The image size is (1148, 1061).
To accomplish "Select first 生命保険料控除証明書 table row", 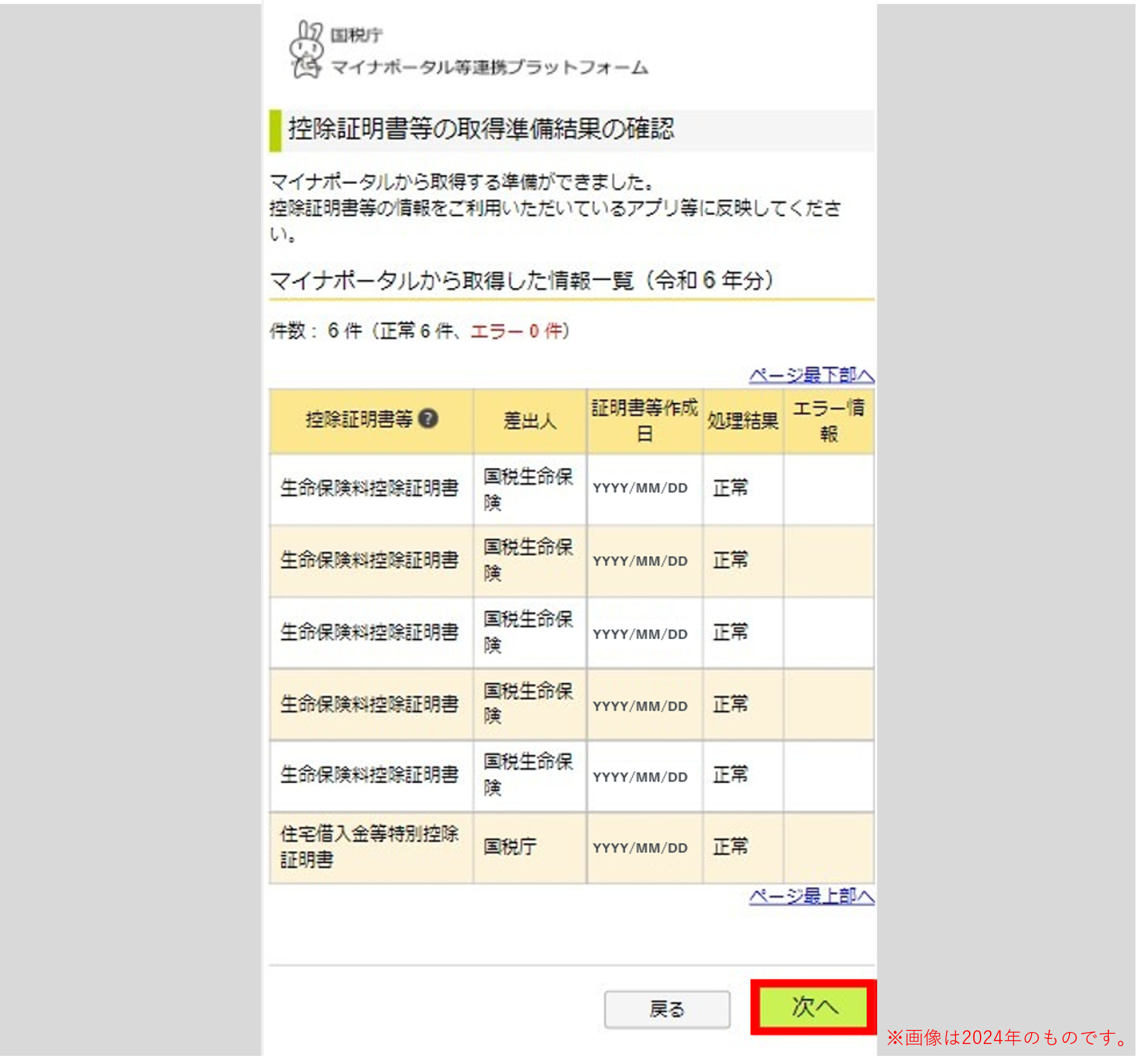I will pos(369,488).
